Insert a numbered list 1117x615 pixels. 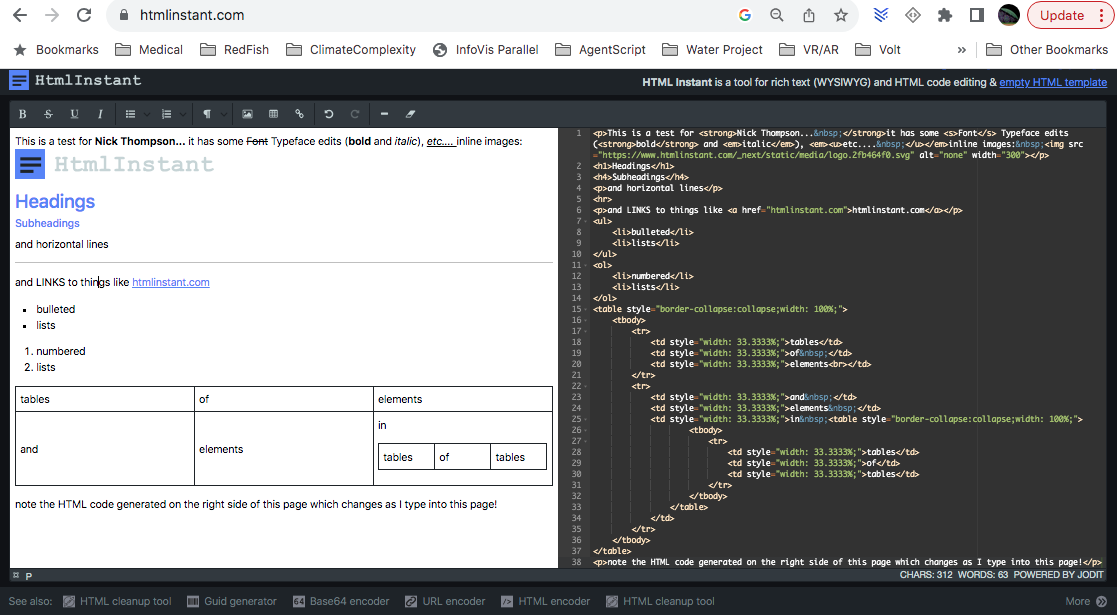167,114
